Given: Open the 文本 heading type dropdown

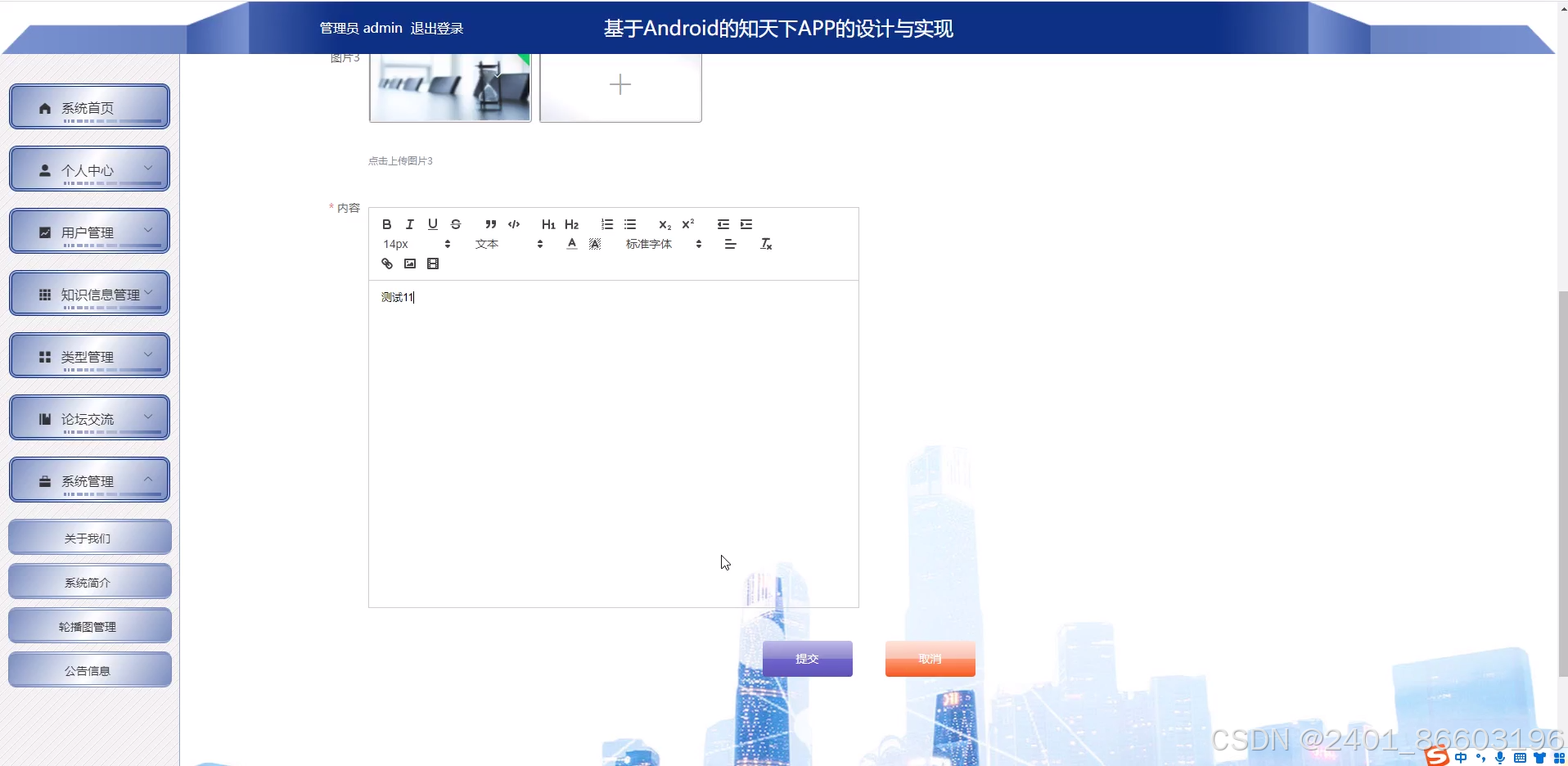Looking at the screenshot, I should click(x=509, y=244).
